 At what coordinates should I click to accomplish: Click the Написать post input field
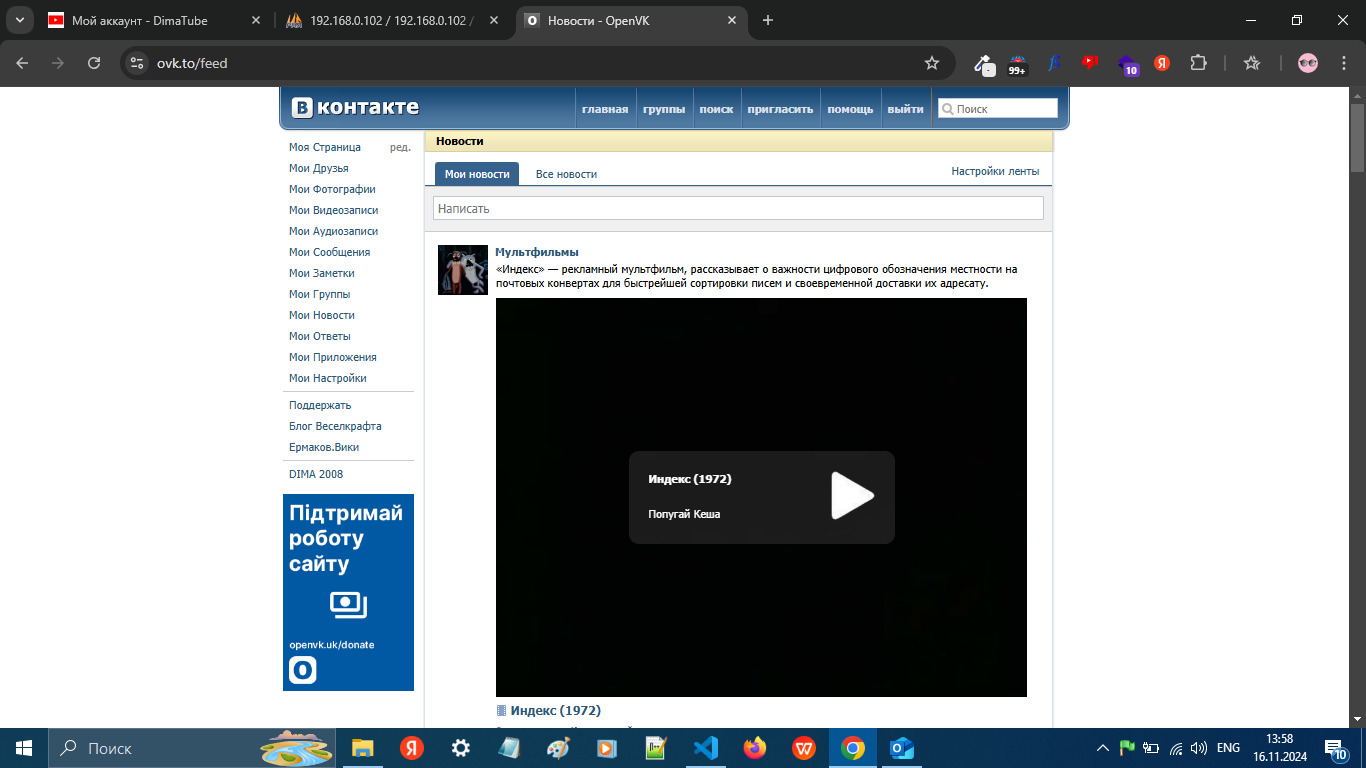tap(738, 208)
